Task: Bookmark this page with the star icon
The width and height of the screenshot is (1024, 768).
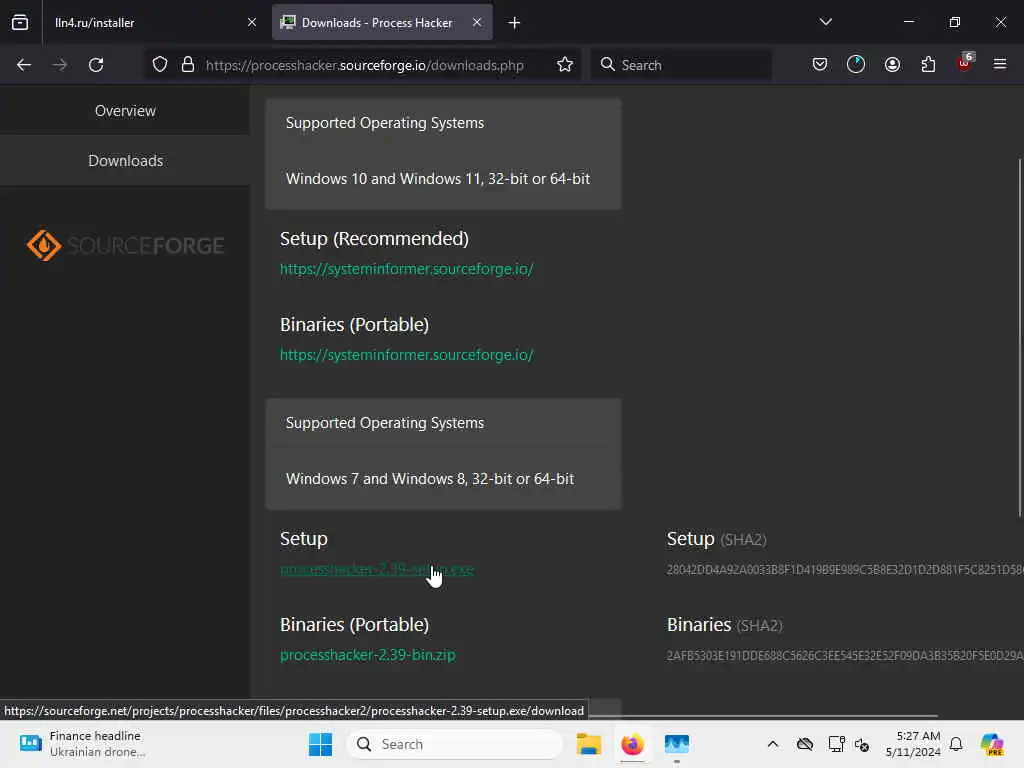Action: [x=565, y=65]
